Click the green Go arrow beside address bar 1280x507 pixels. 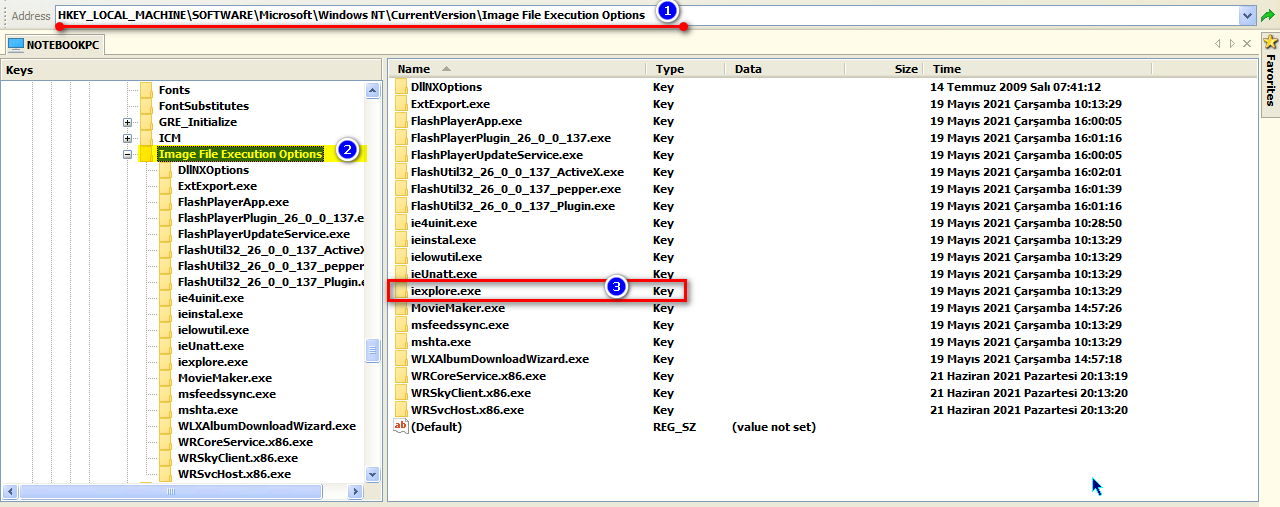point(1268,16)
